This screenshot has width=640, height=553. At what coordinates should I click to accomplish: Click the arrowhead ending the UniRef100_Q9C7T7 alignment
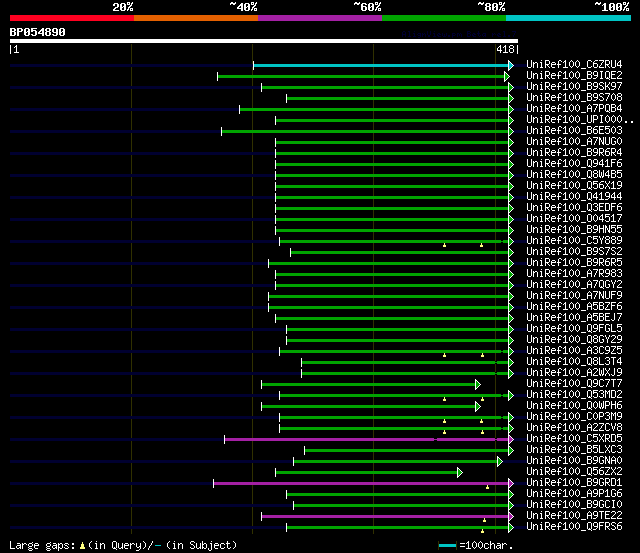[x=478, y=384]
